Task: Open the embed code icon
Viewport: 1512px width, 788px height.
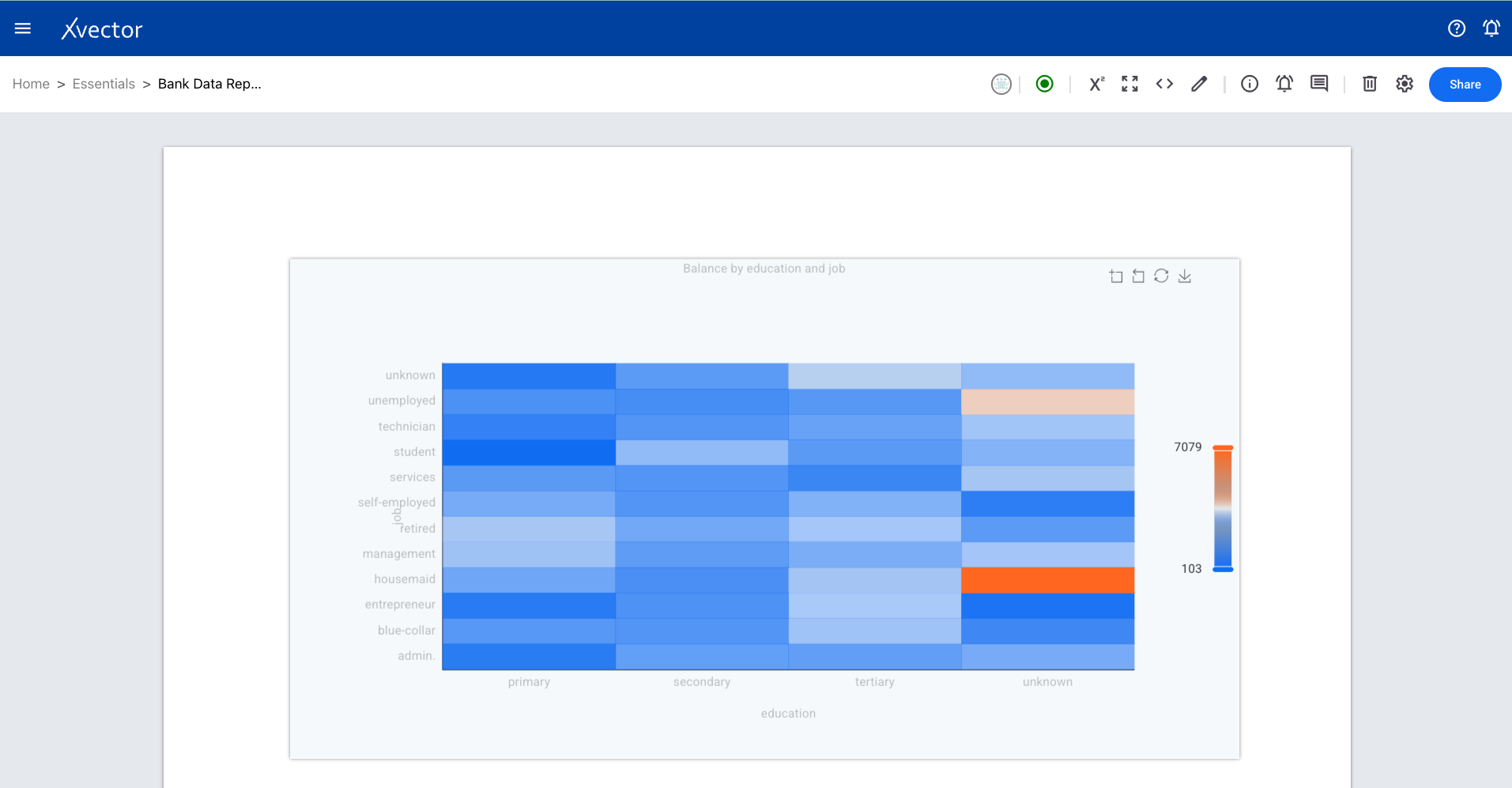Action: tap(1164, 84)
